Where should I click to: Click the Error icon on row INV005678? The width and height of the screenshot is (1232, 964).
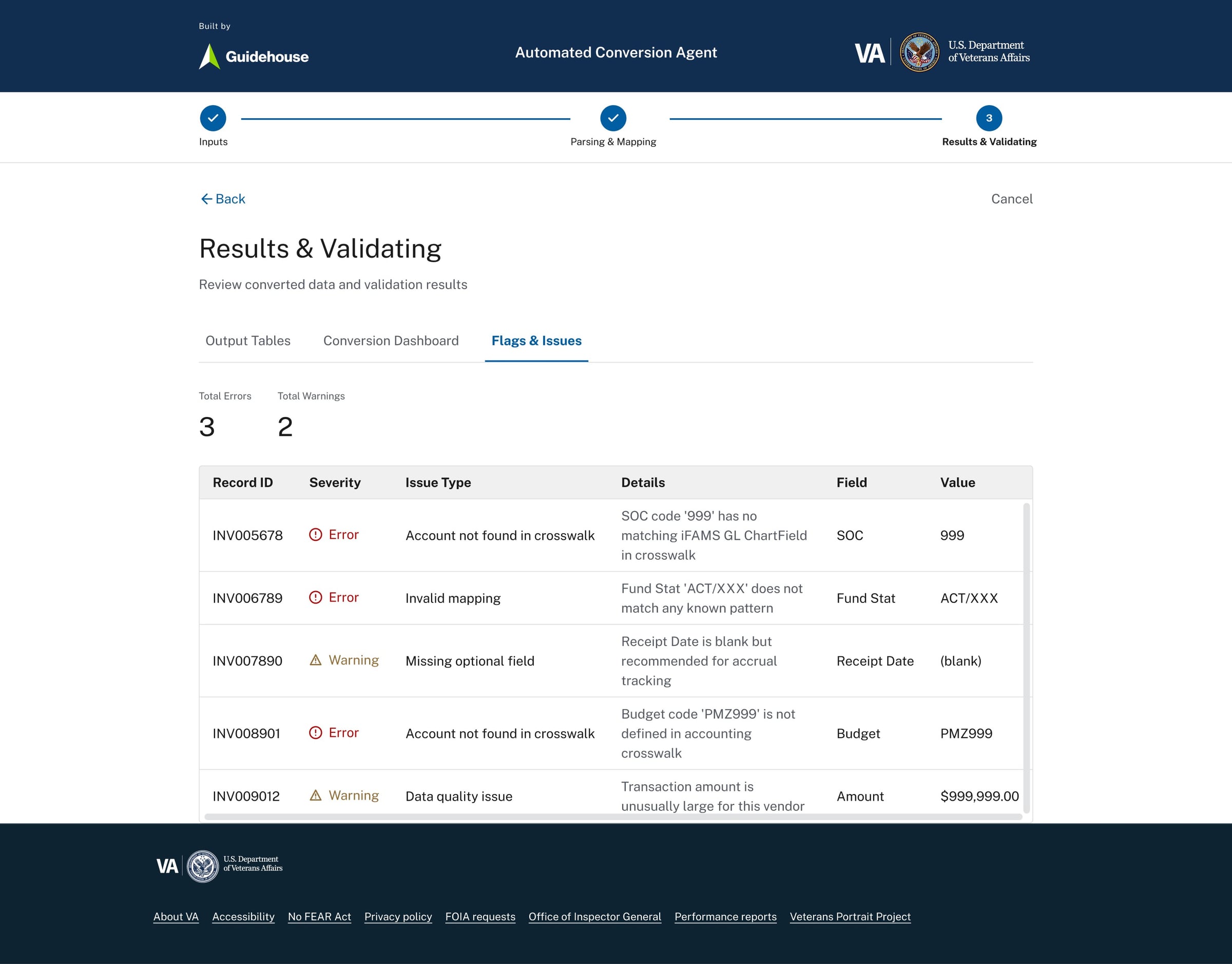click(x=316, y=535)
